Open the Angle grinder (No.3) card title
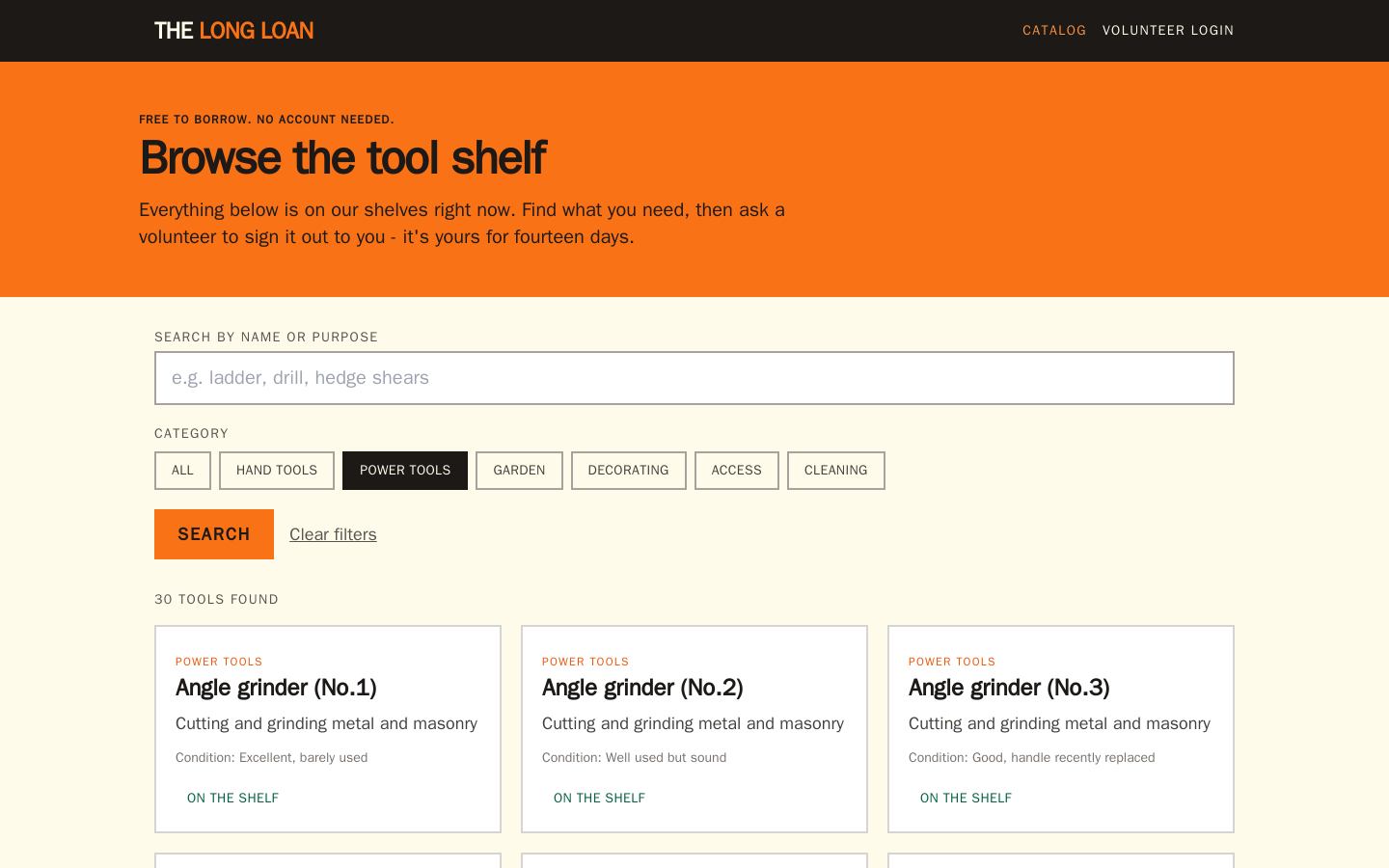 coord(1009,688)
